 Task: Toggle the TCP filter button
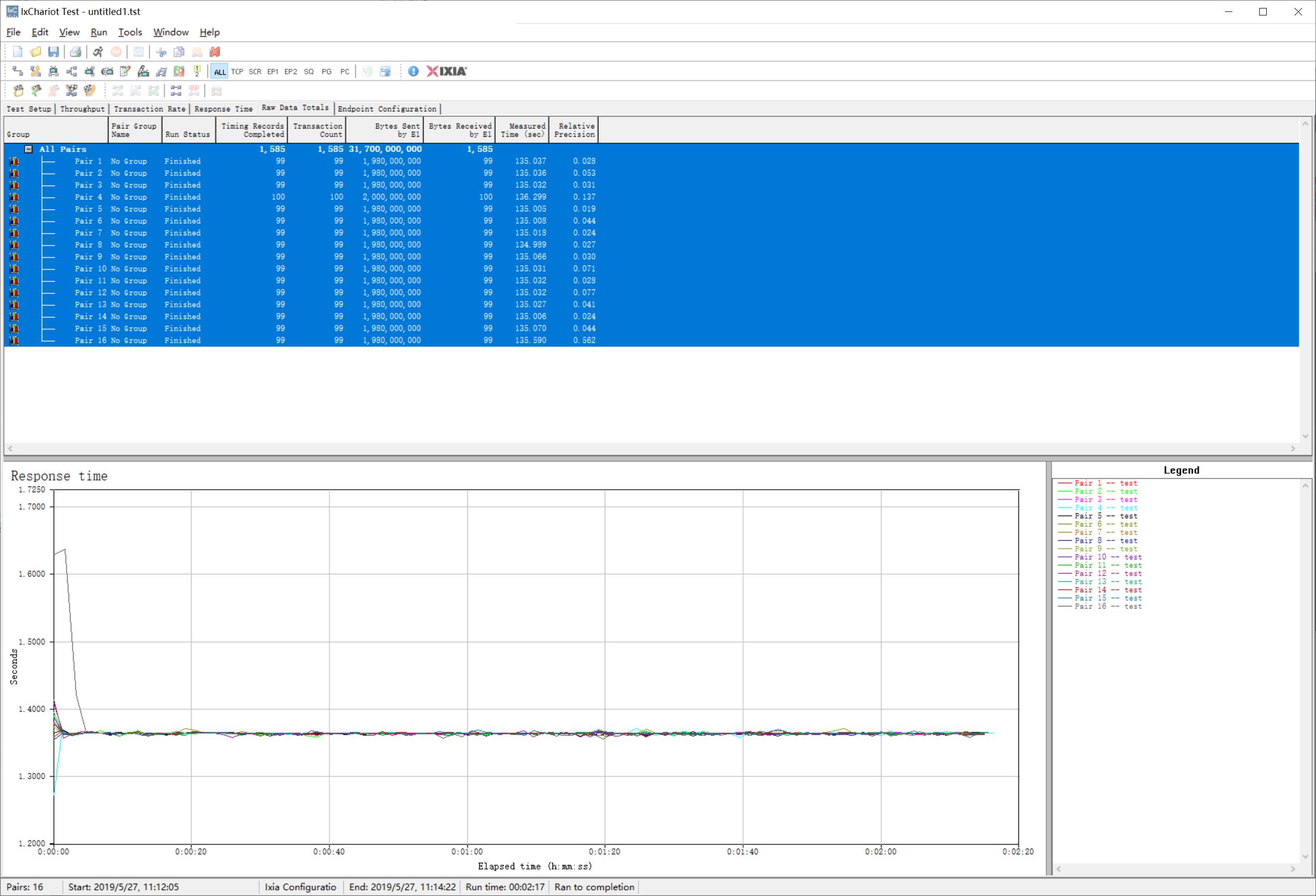237,72
